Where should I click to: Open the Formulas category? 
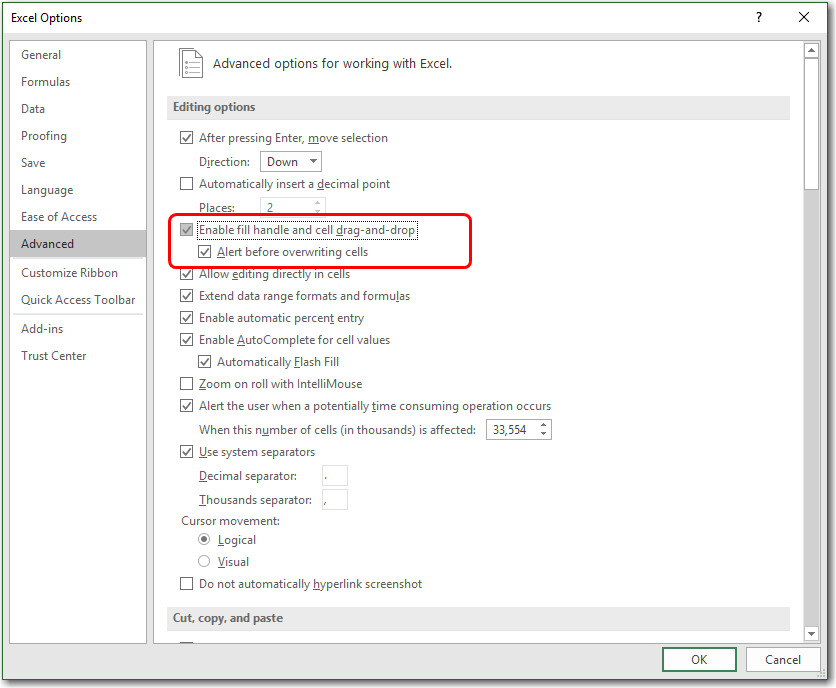(x=46, y=82)
